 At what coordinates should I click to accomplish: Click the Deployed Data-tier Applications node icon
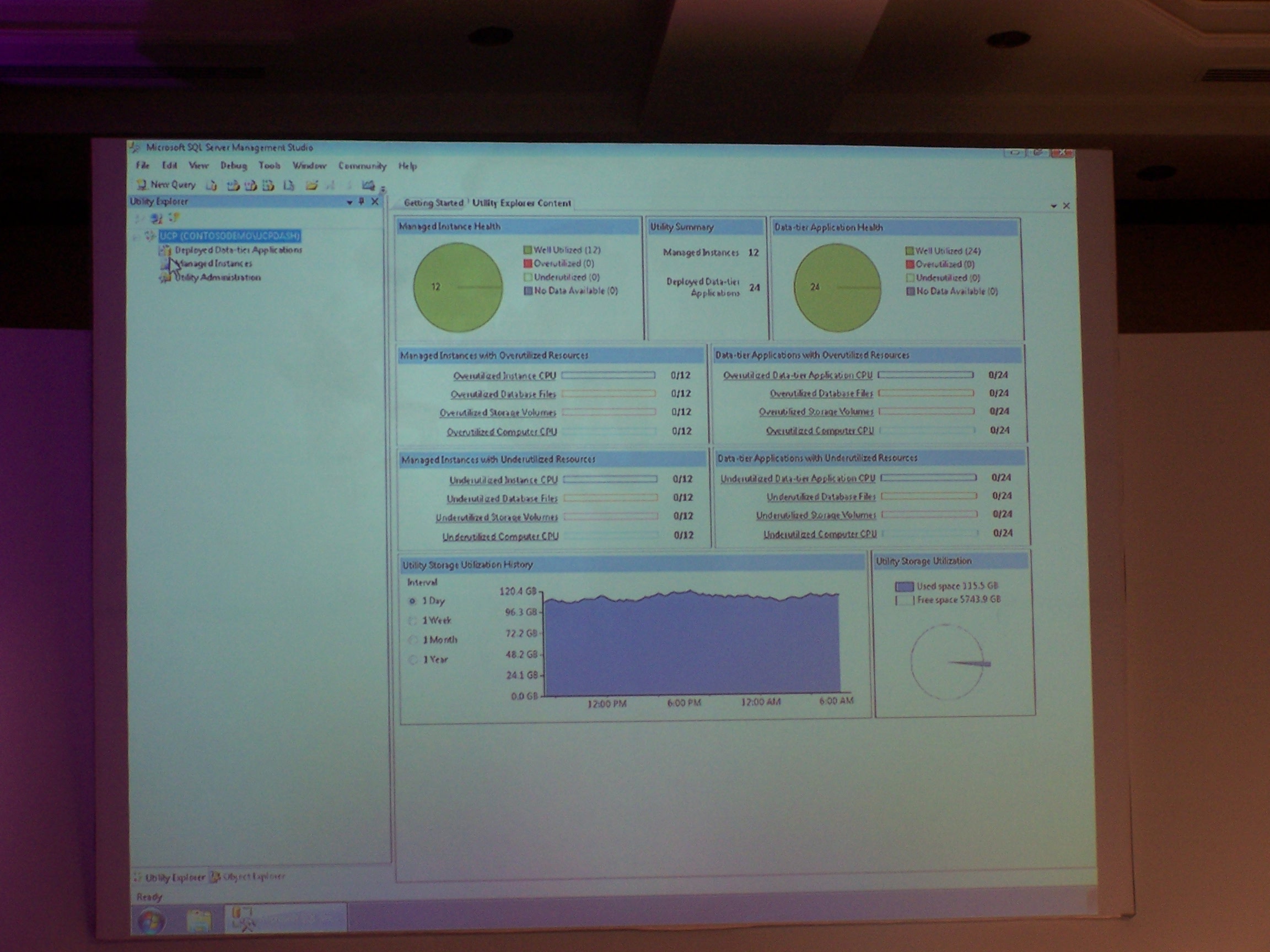[x=165, y=250]
